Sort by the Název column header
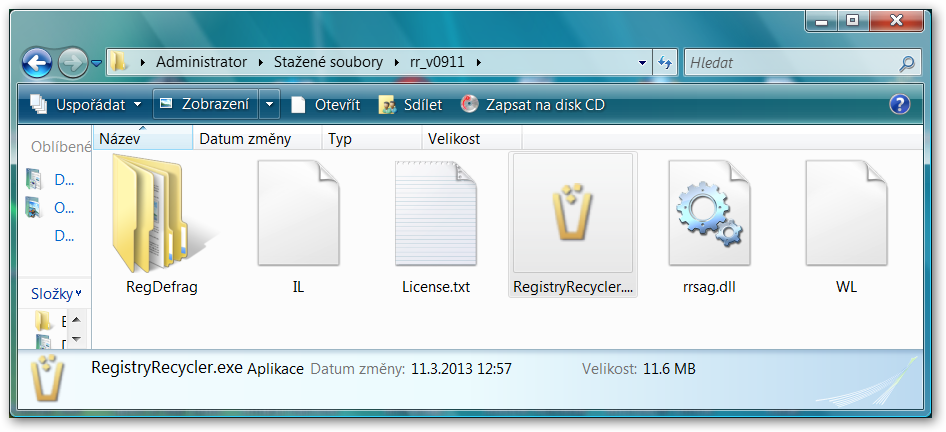 (x=143, y=139)
